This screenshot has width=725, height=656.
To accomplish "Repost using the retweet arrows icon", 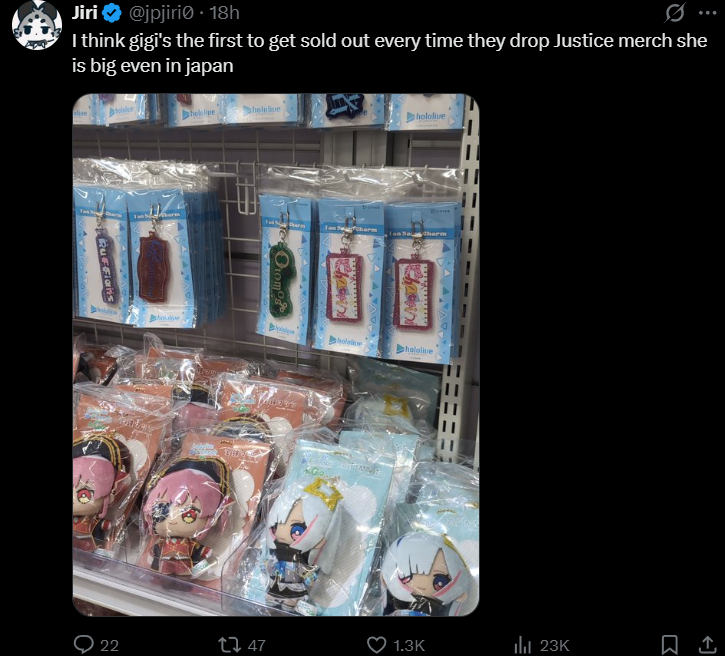I will click(229, 644).
